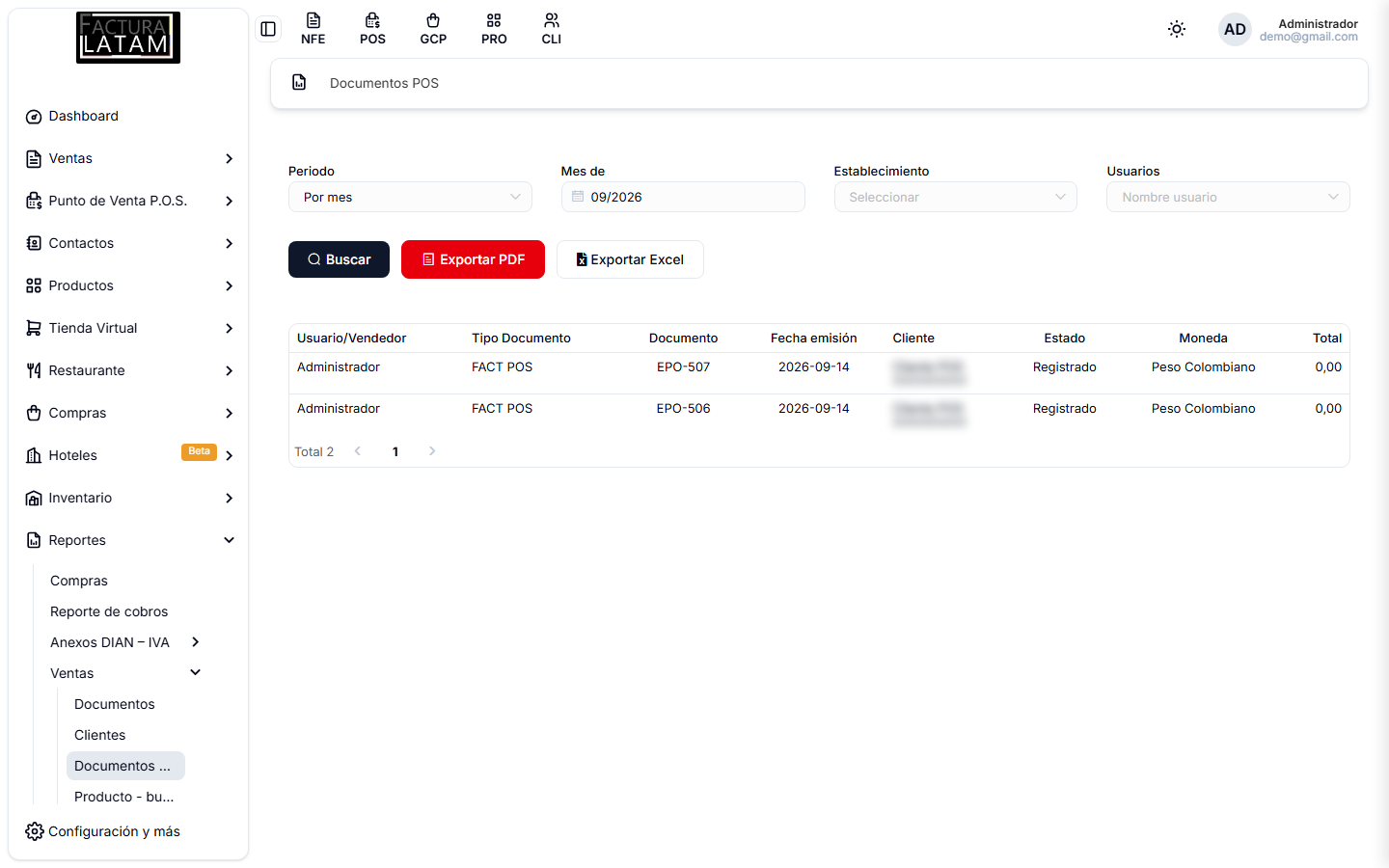Open Dashboard from the sidebar
The image size is (1389, 868).
pos(128,116)
